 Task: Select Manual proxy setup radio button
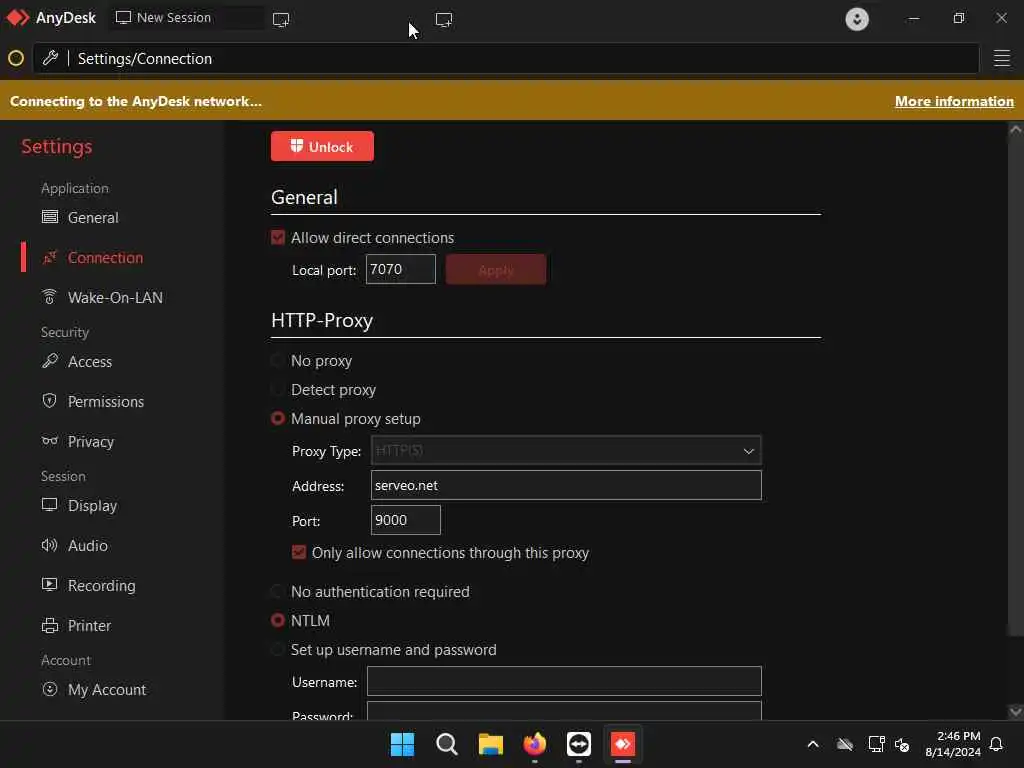(x=278, y=419)
